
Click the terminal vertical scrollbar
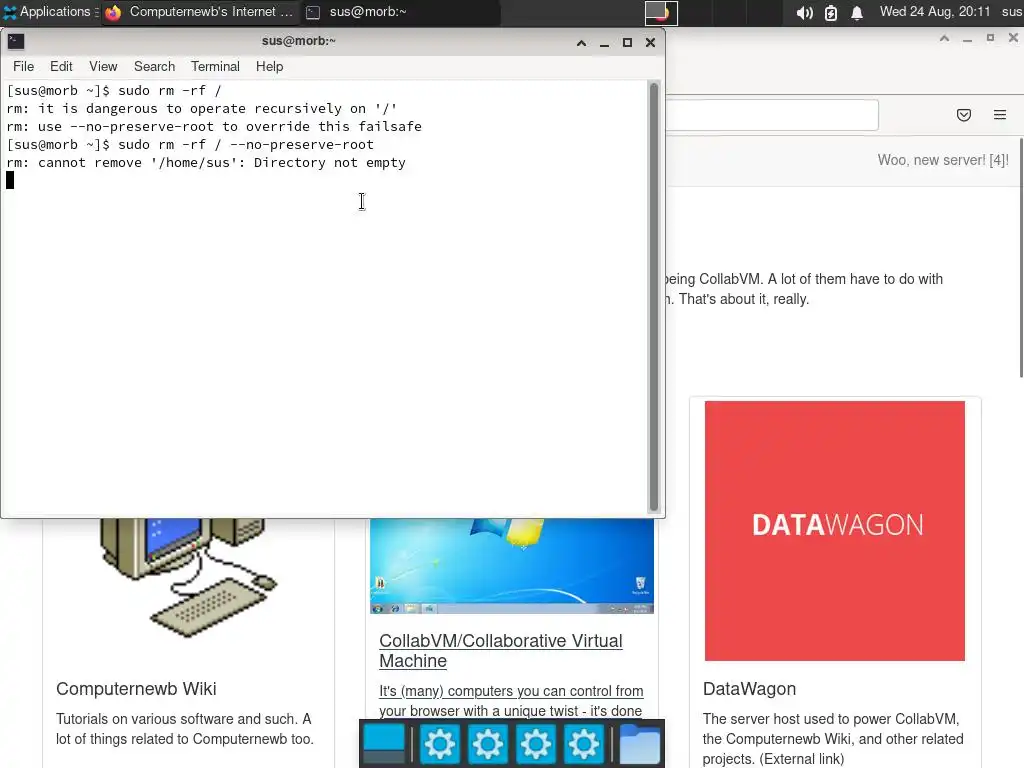pos(654,297)
